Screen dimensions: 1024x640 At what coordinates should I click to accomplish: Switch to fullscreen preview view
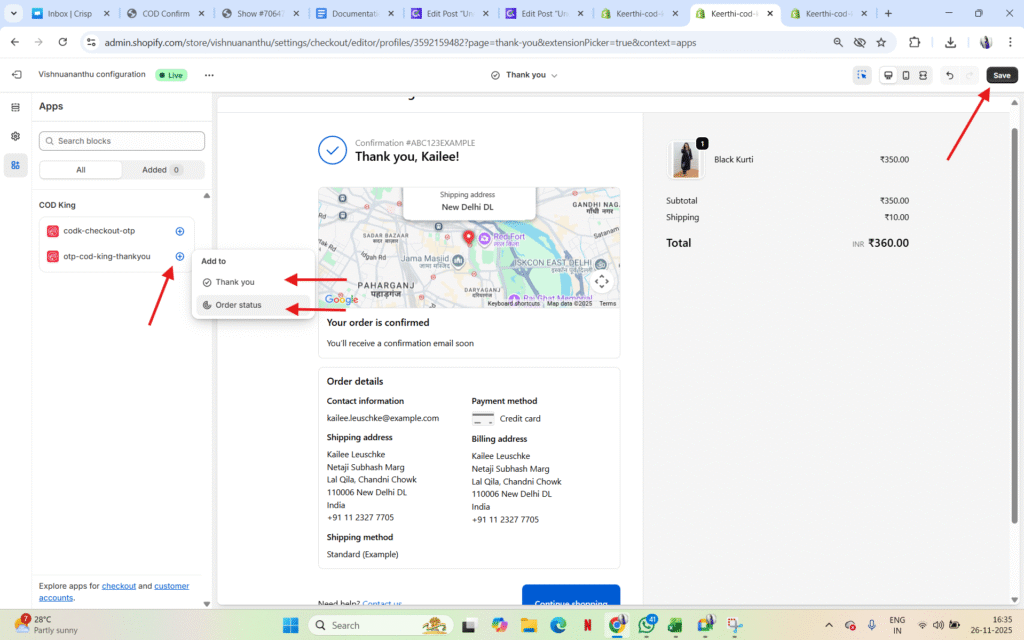pyautogui.click(x=923, y=75)
